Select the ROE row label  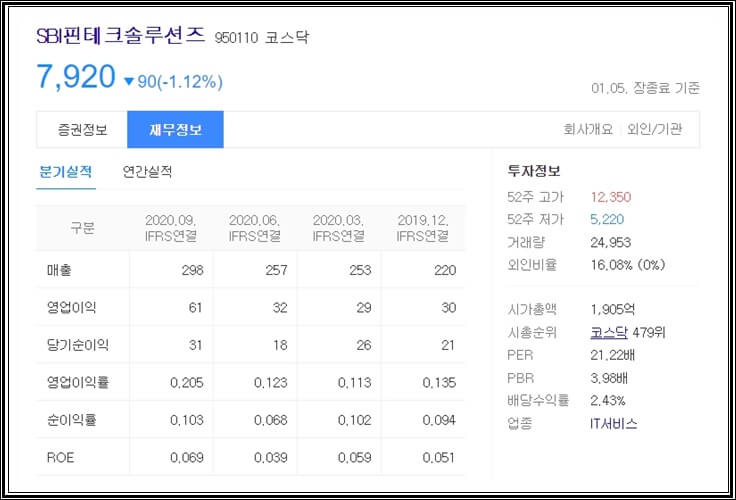(61, 457)
